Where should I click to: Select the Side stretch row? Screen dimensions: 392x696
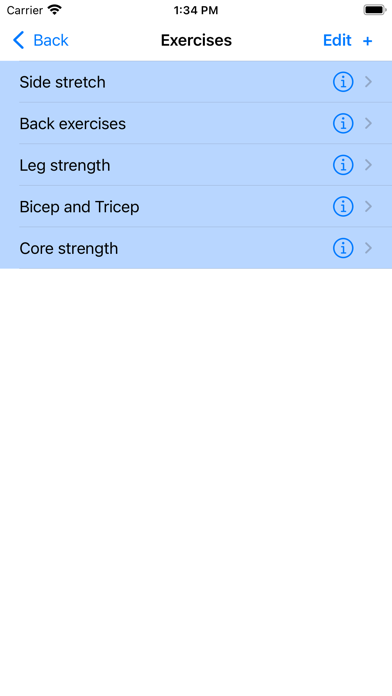196,82
